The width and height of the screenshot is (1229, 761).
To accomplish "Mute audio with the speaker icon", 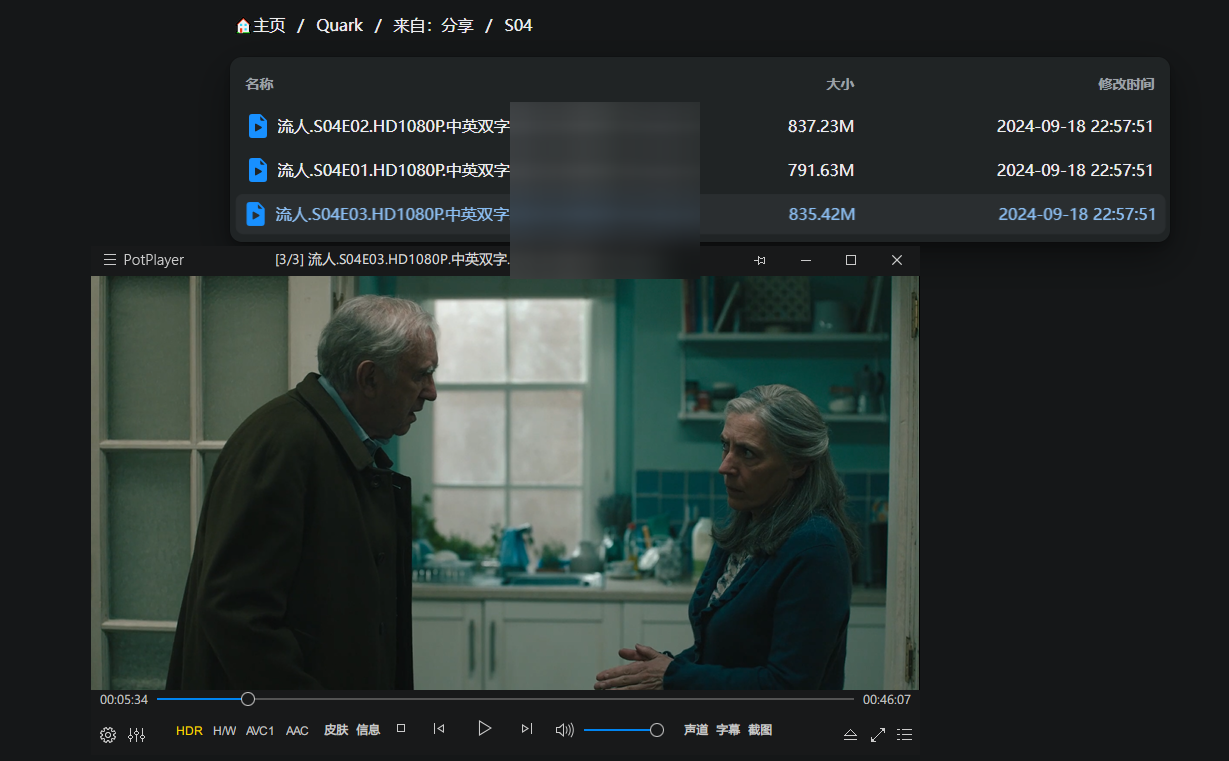I will pyautogui.click(x=564, y=730).
